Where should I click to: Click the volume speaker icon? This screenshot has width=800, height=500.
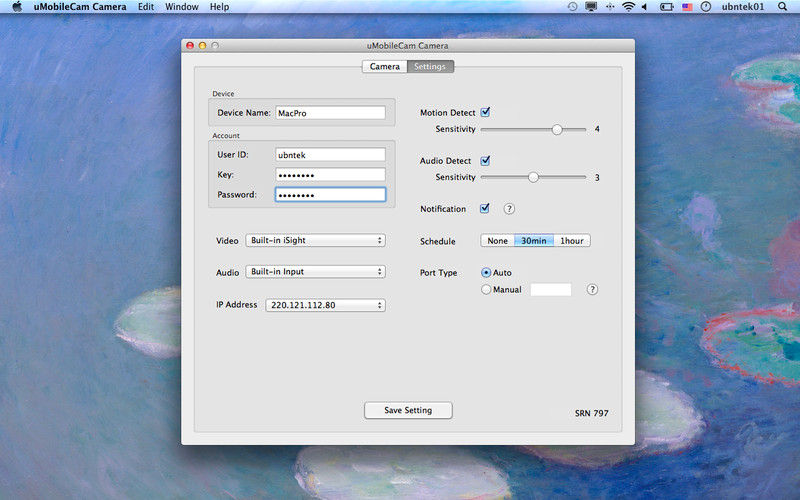pyautogui.click(x=644, y=7)
